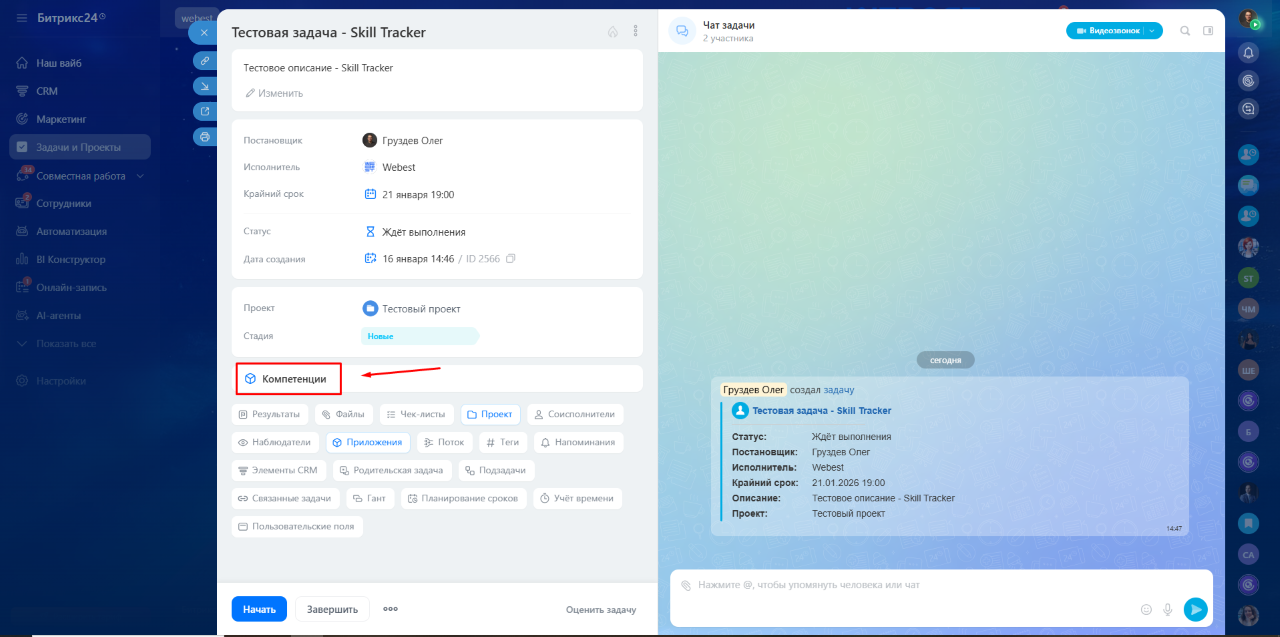Toggle the chat sidebar panel icon

pyautogui.click(x=1208, y=31)
